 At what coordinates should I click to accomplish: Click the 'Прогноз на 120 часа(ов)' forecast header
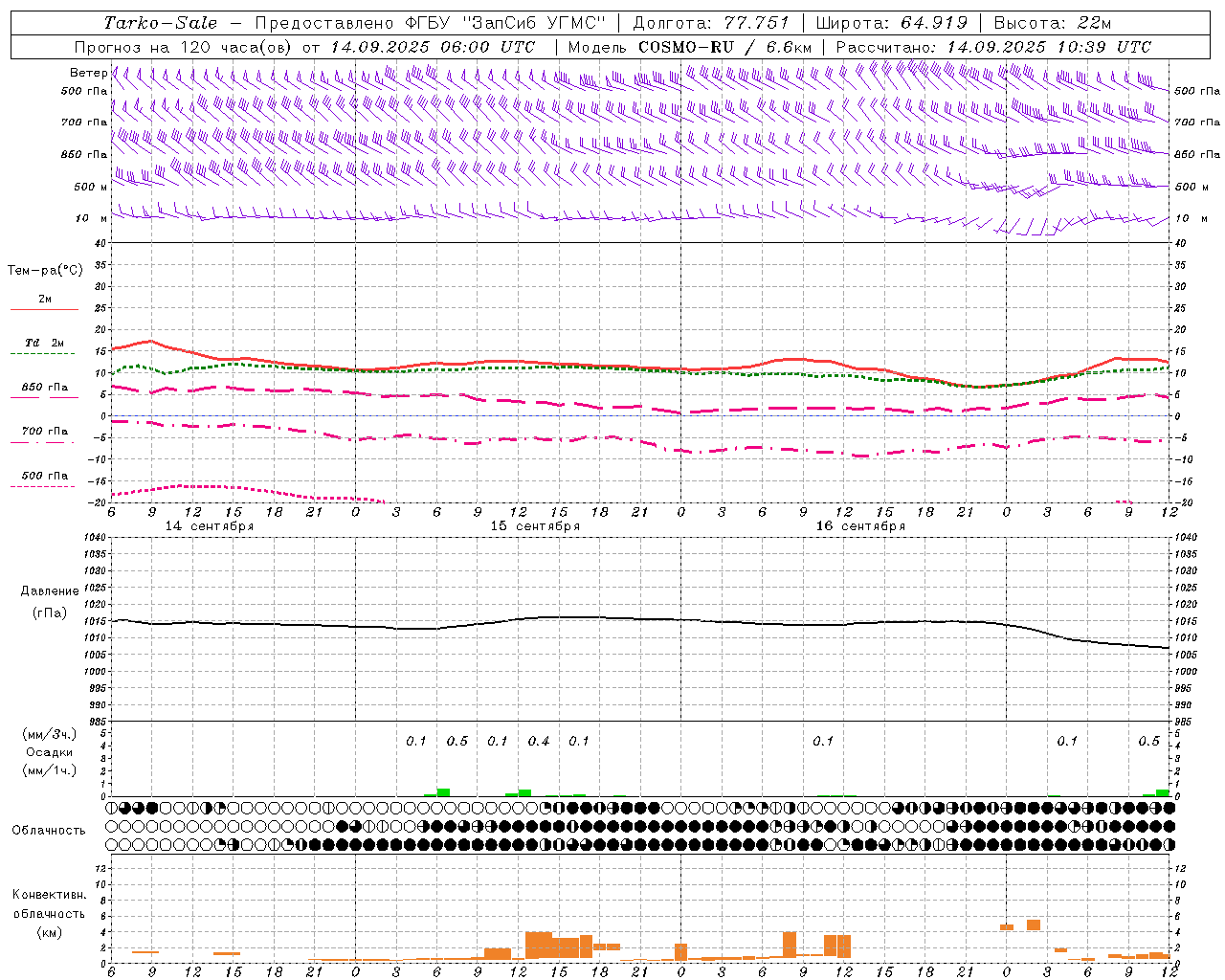click(x=184, y=47)
